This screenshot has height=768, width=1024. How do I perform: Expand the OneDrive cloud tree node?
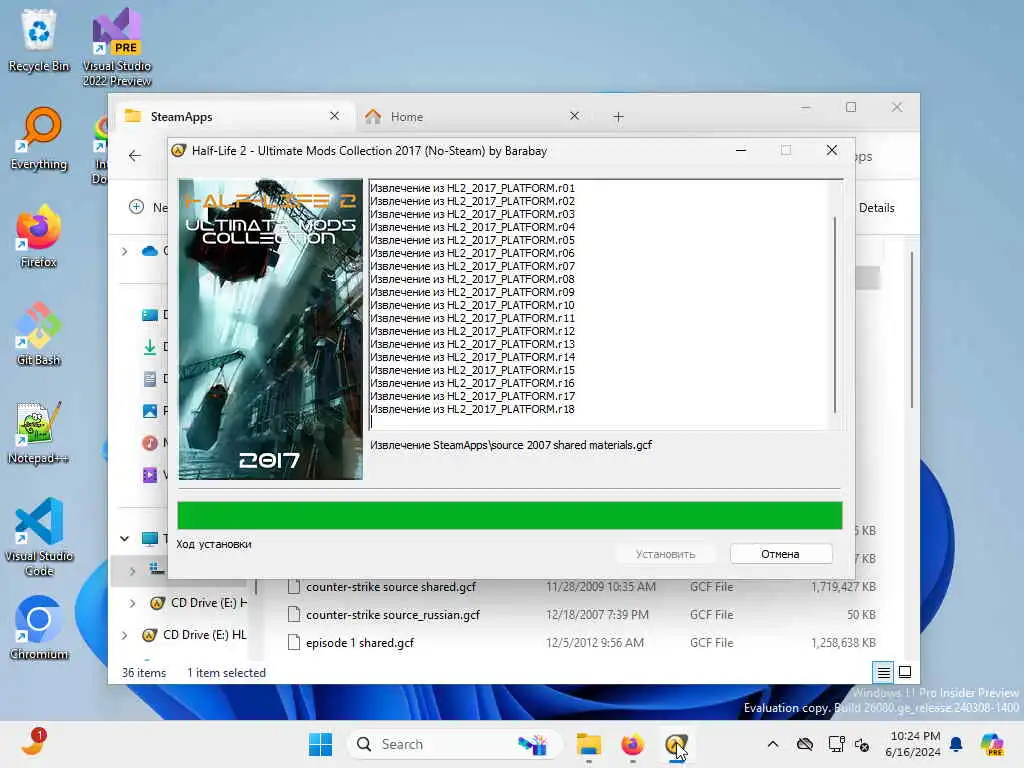pyautogui.click(x=125, y=251)
